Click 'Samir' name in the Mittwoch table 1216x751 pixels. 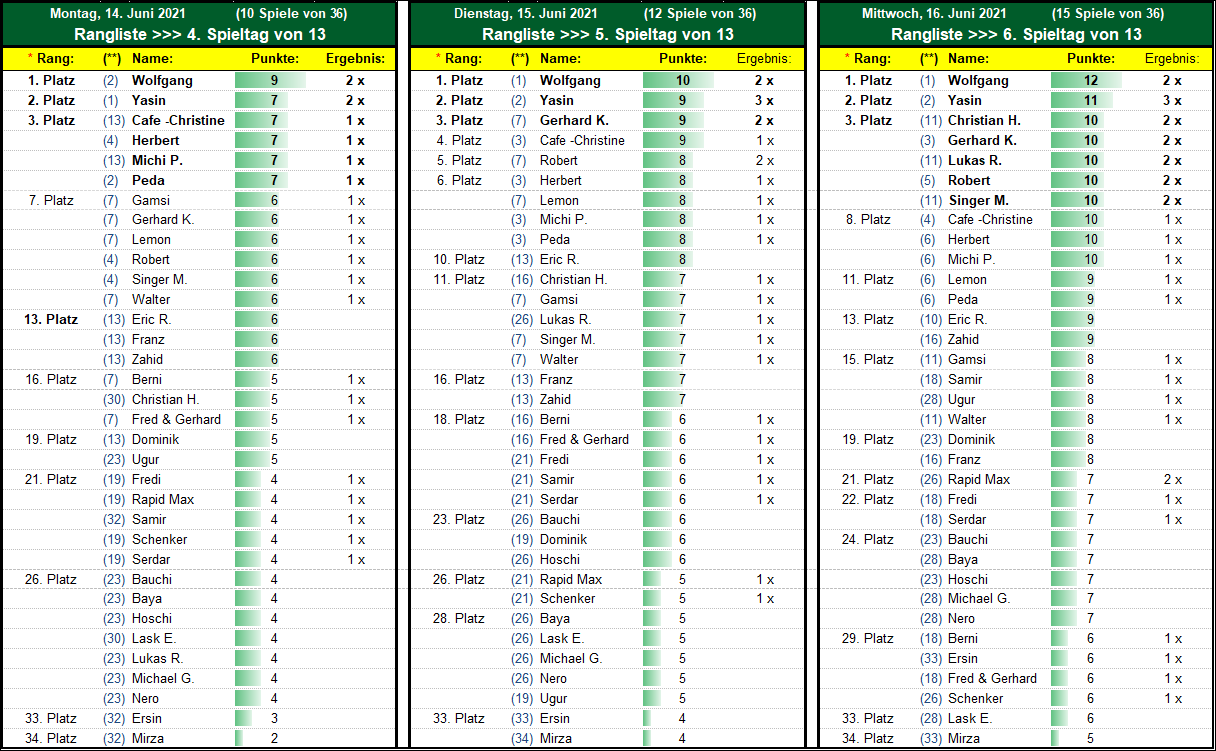tap(965, 379)
